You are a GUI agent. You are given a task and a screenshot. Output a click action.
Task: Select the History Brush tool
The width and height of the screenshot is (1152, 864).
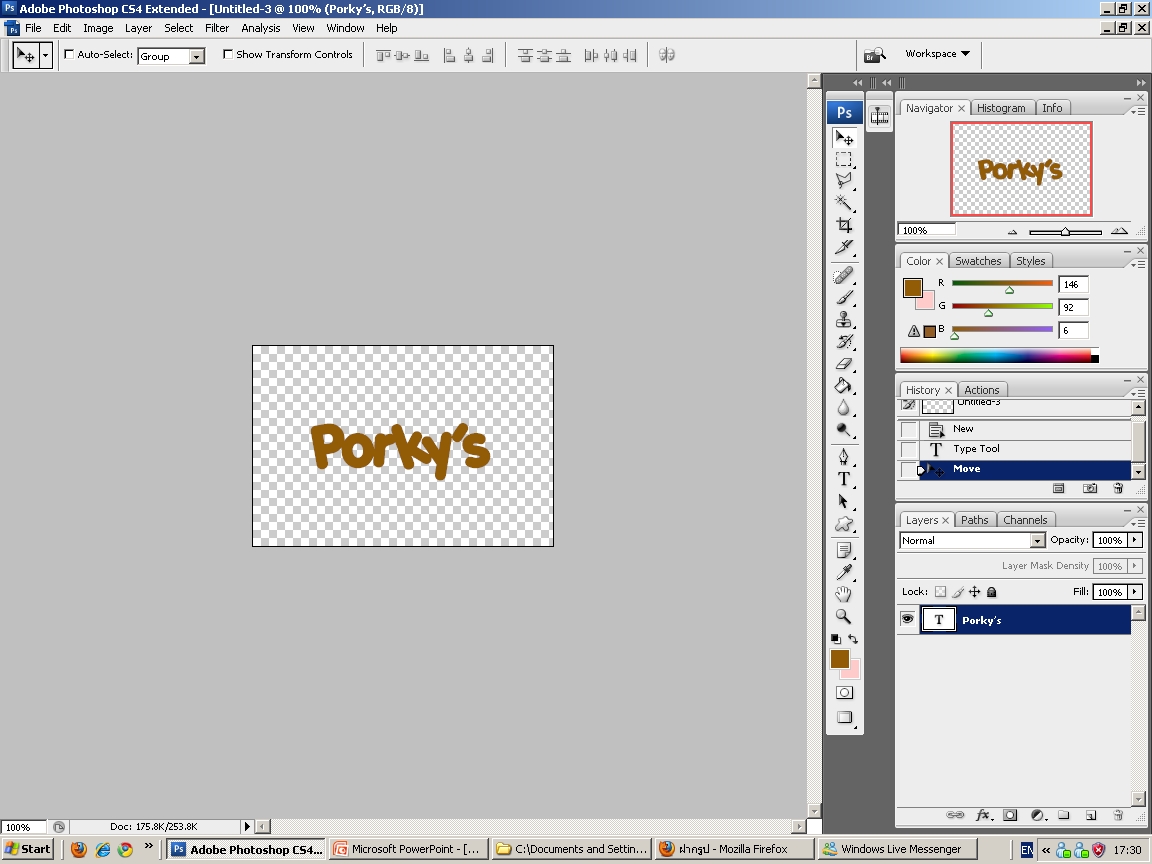[x=844, y=342]
